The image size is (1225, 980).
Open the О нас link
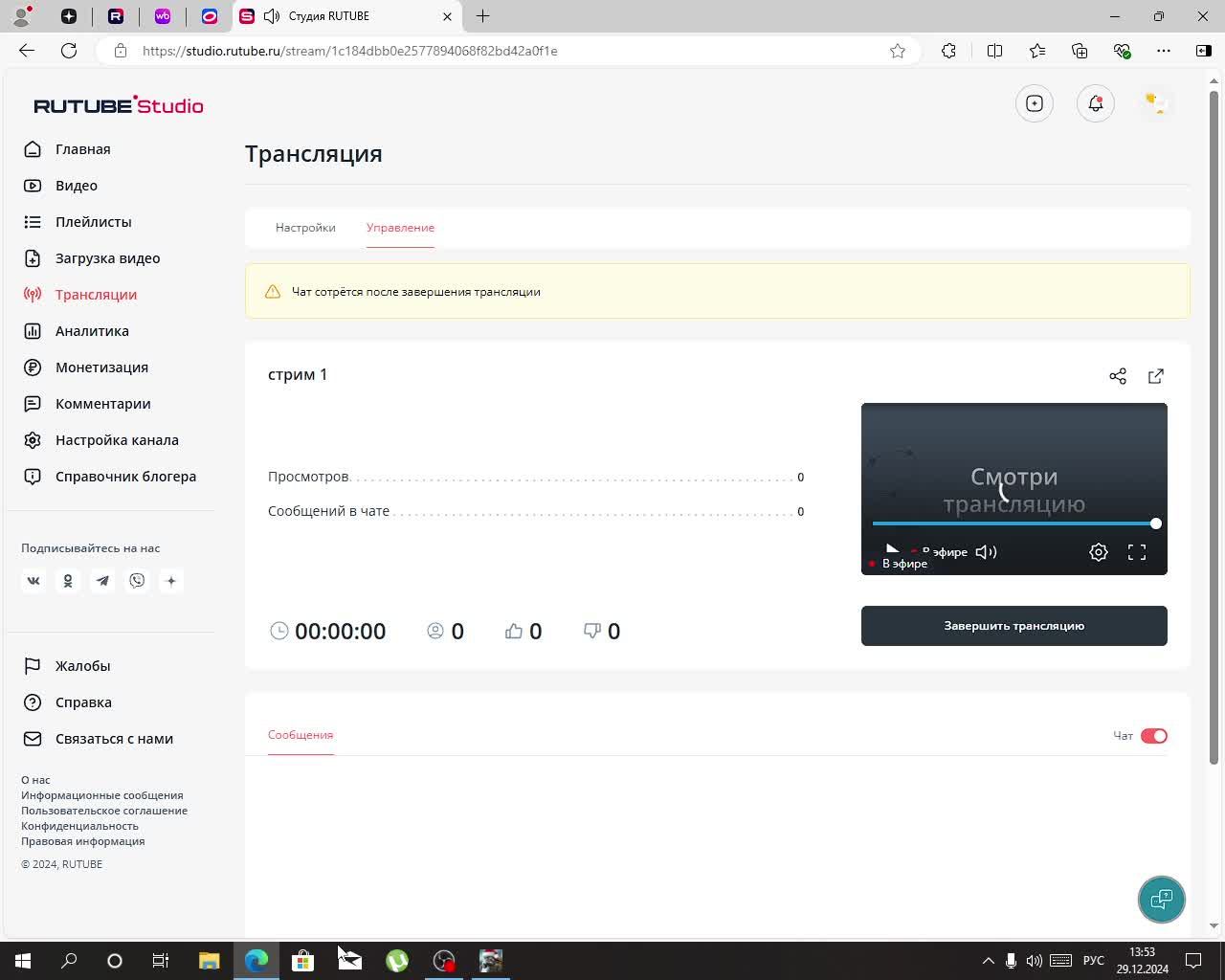(35, 780)
